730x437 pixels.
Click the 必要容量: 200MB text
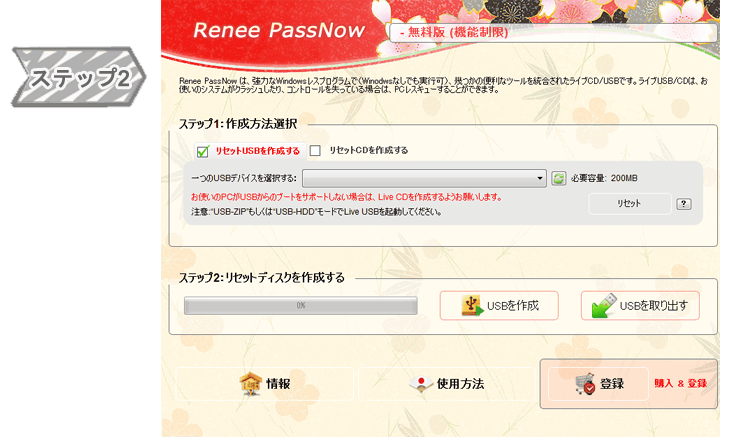(x=604, y=178)
